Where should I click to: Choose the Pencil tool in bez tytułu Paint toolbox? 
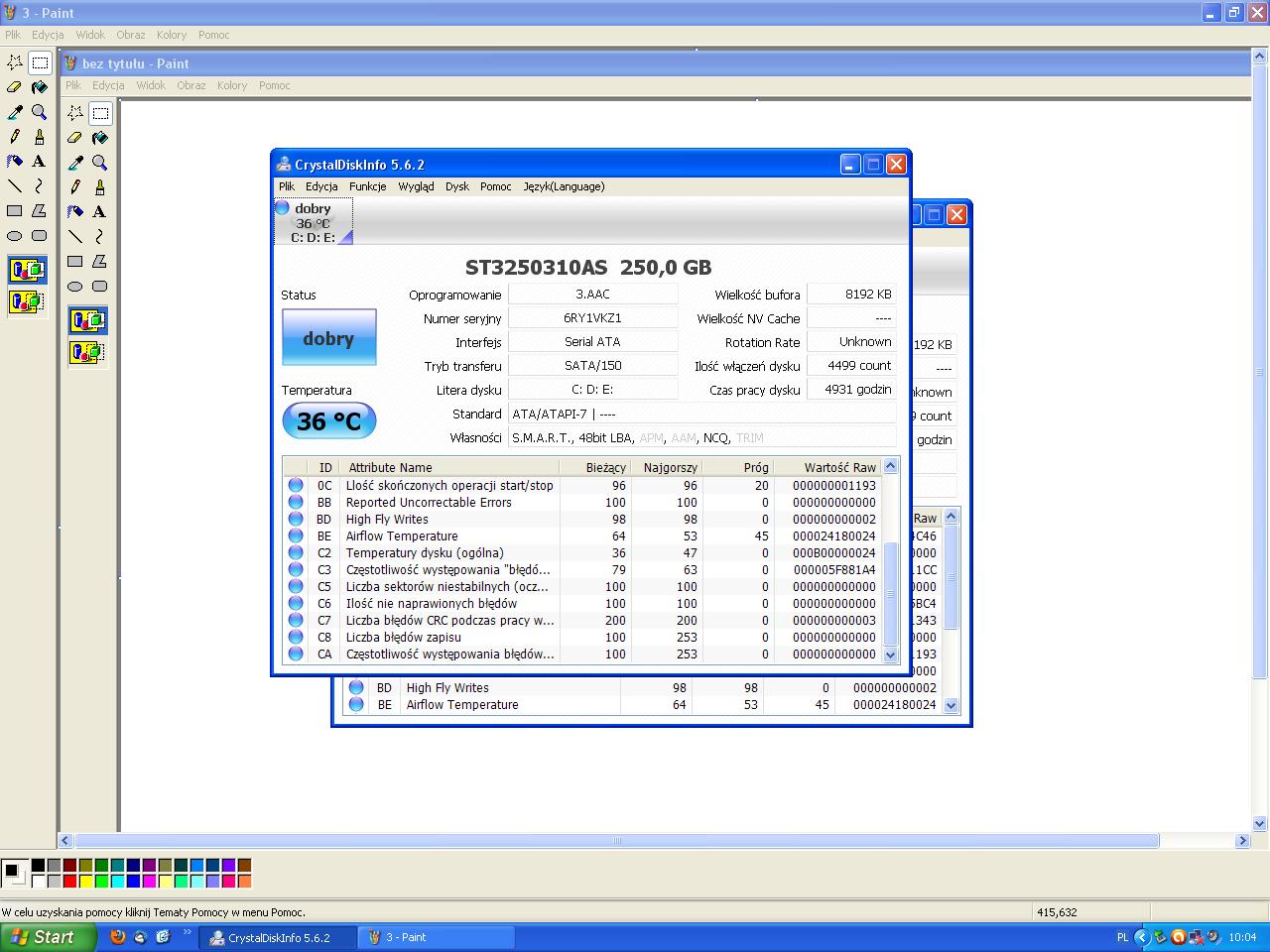tap(75, 187)
